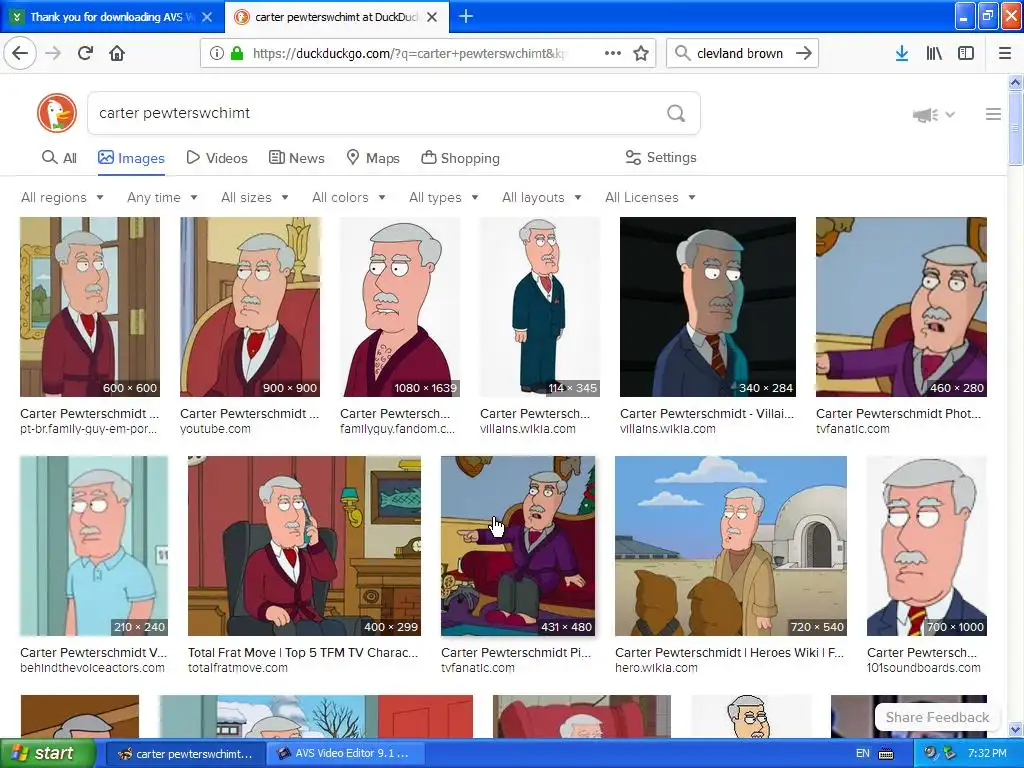Switch to the Maps tab
The width and height of the screenshot is (1024, 768).
click(x=372, y=158)
